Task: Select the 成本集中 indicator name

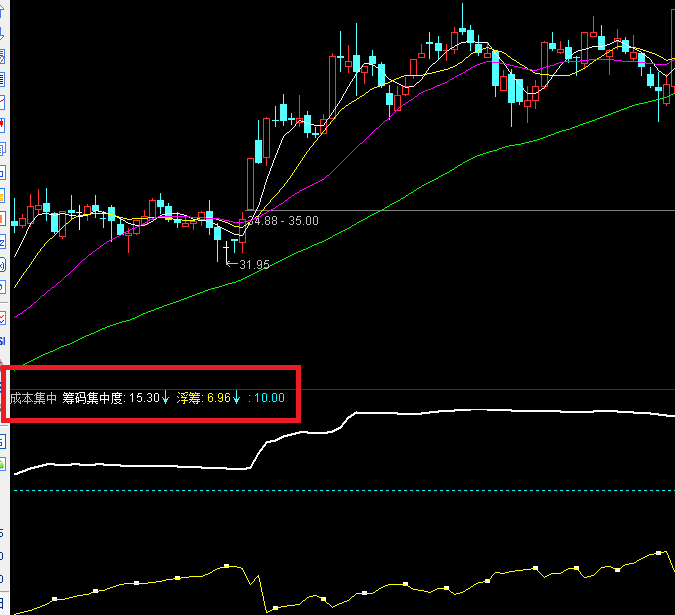Action: [x=33, y=398]
